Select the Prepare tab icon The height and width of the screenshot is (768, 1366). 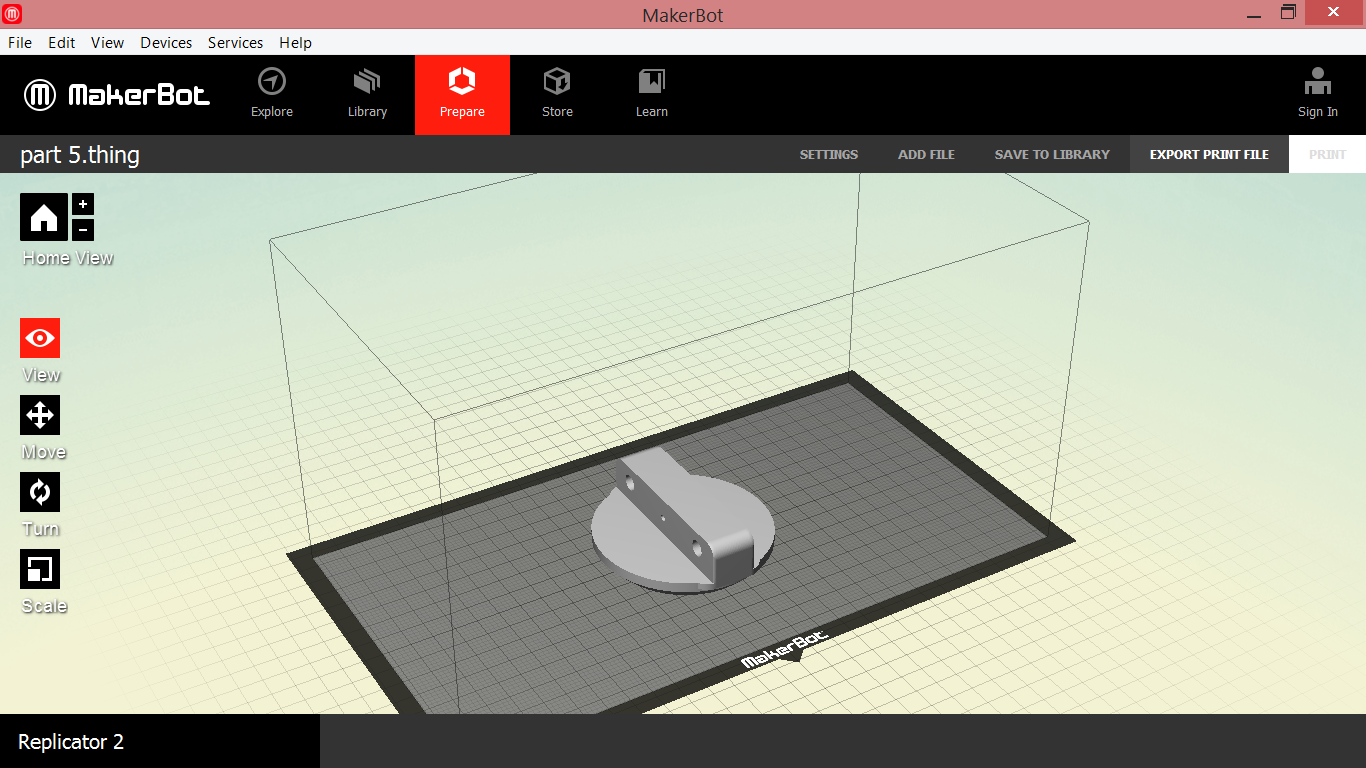click(x=462, y=82)
